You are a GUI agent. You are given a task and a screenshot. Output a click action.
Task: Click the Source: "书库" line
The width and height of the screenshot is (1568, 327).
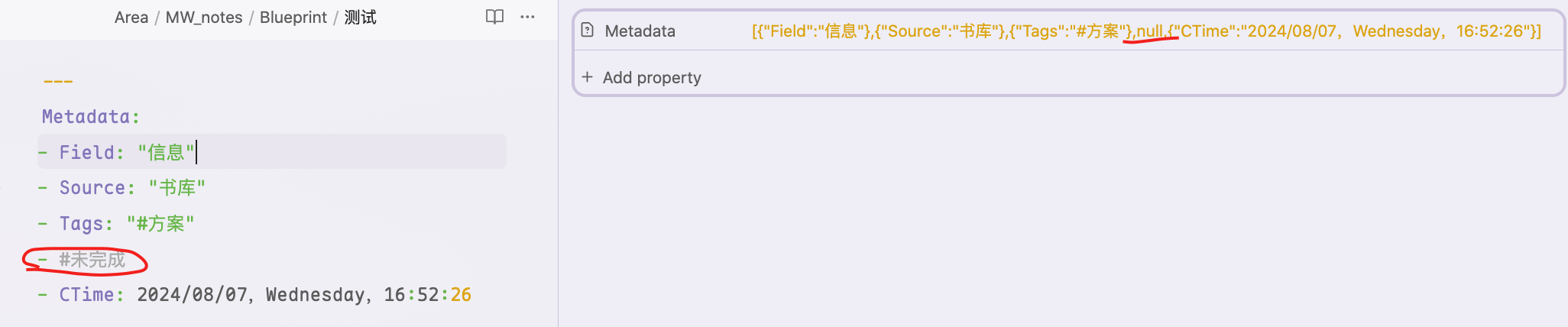tap(122, 188)
